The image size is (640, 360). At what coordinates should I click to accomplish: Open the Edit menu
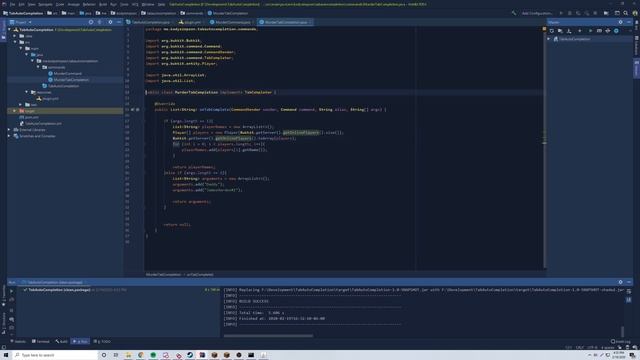pyautogui.click(x=21, y=4)
